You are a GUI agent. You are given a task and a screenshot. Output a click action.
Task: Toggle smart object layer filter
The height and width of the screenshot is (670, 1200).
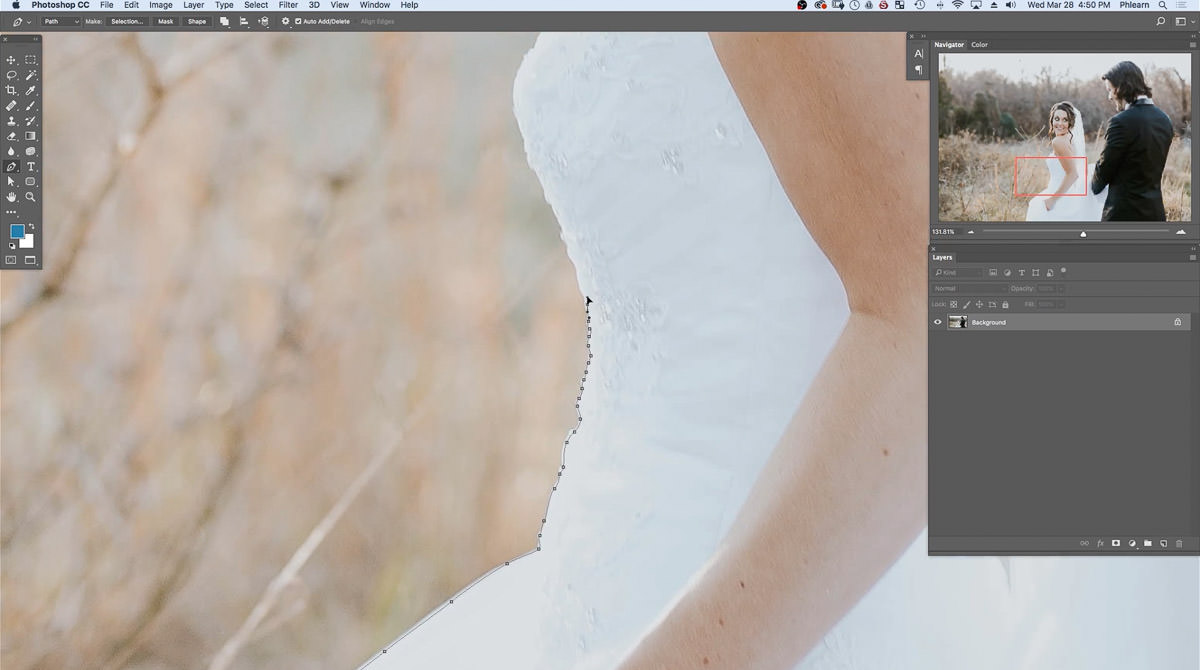pos(1050,272)
